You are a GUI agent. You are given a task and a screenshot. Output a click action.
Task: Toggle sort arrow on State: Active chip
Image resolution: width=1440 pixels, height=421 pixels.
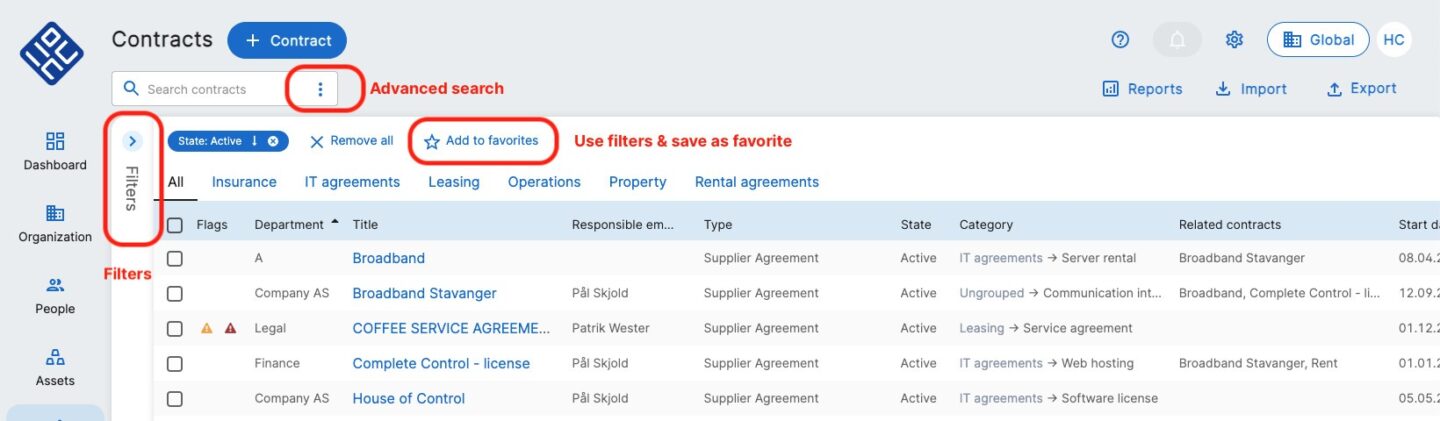point(255,141)
